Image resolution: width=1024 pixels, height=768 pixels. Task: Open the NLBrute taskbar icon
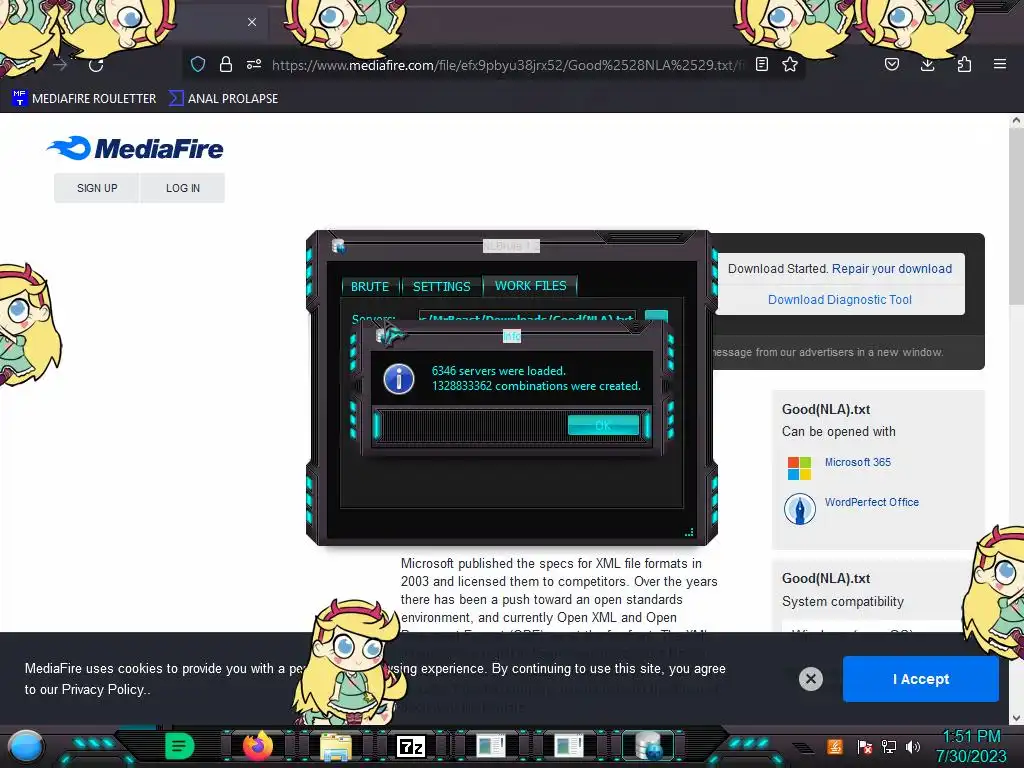coord(647,746)
